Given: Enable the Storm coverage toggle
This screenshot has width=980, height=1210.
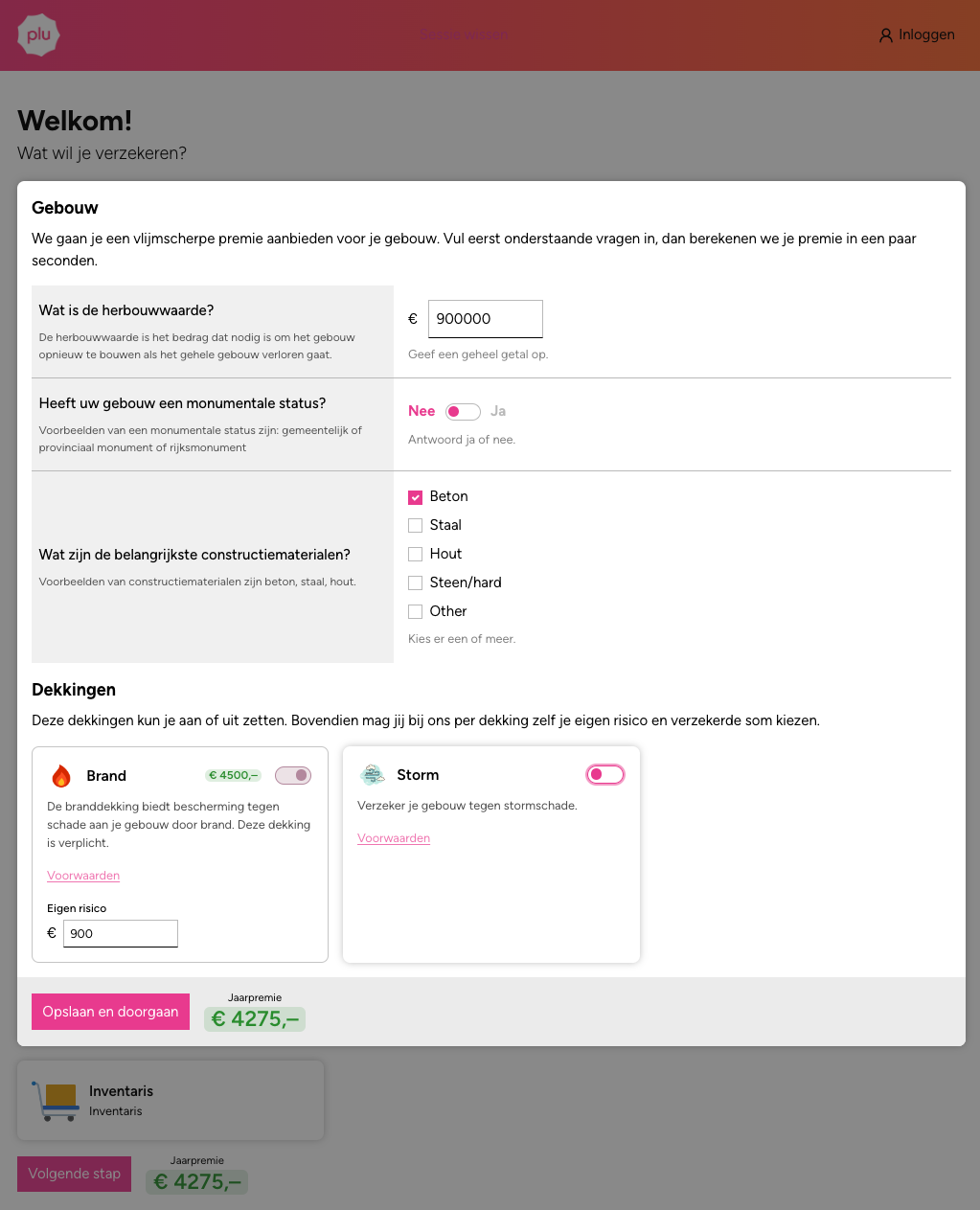Looking at the screenshot, I should [x=605, y=774].
